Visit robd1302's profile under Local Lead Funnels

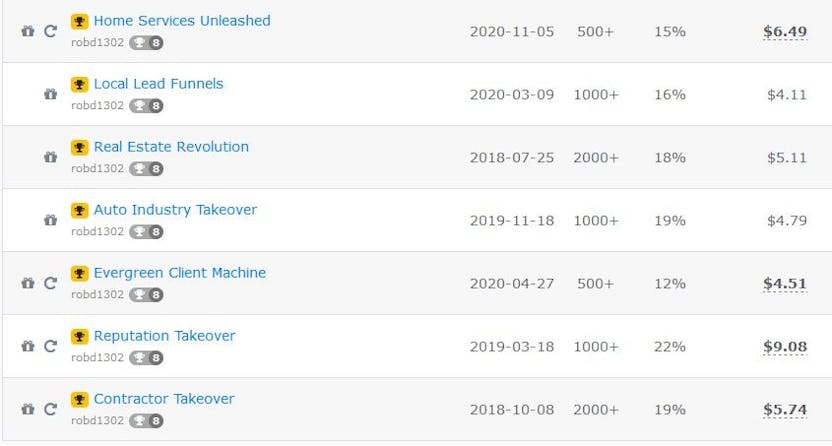(x=98, y=106)
